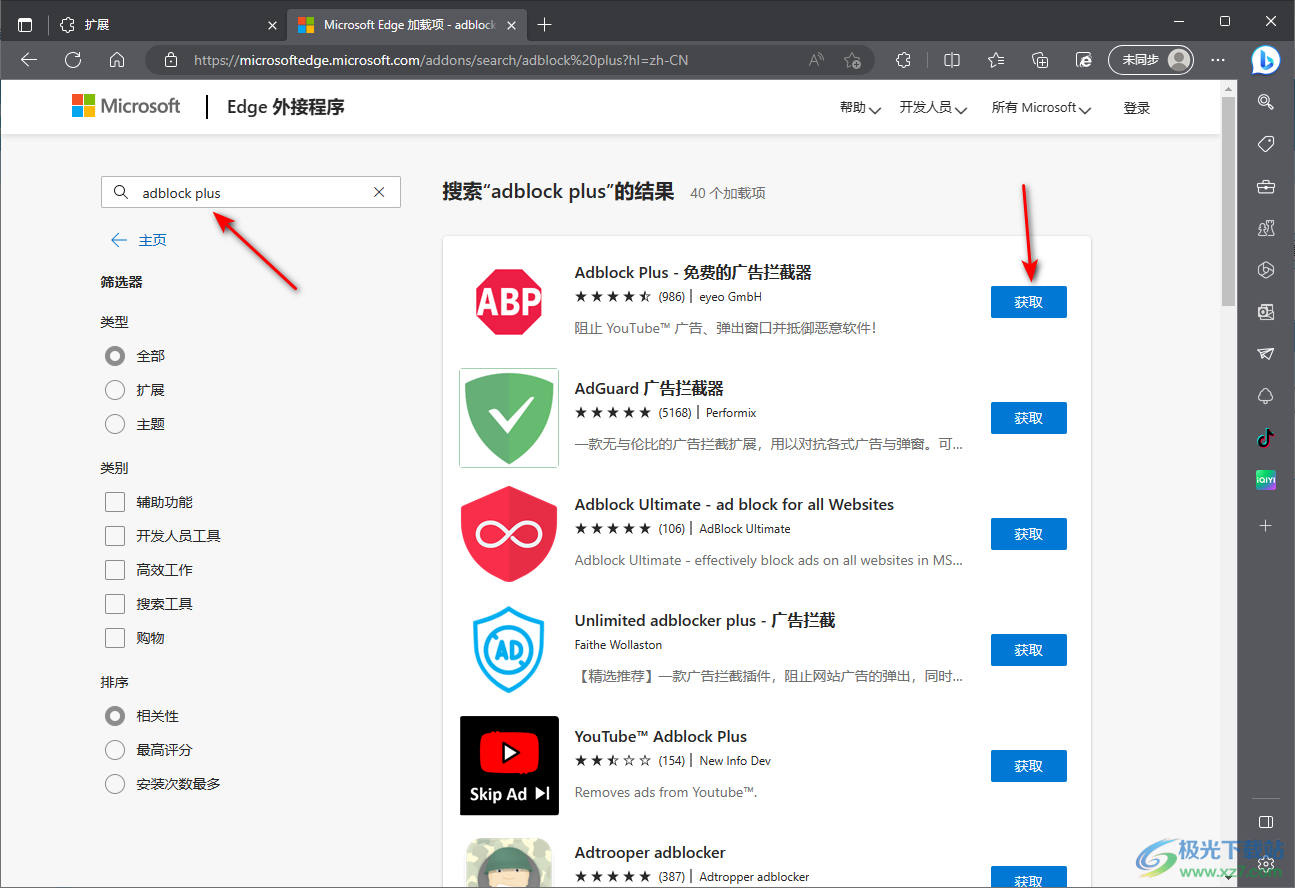Open Edge 外接程序 home link

click(x=286, y=107)
